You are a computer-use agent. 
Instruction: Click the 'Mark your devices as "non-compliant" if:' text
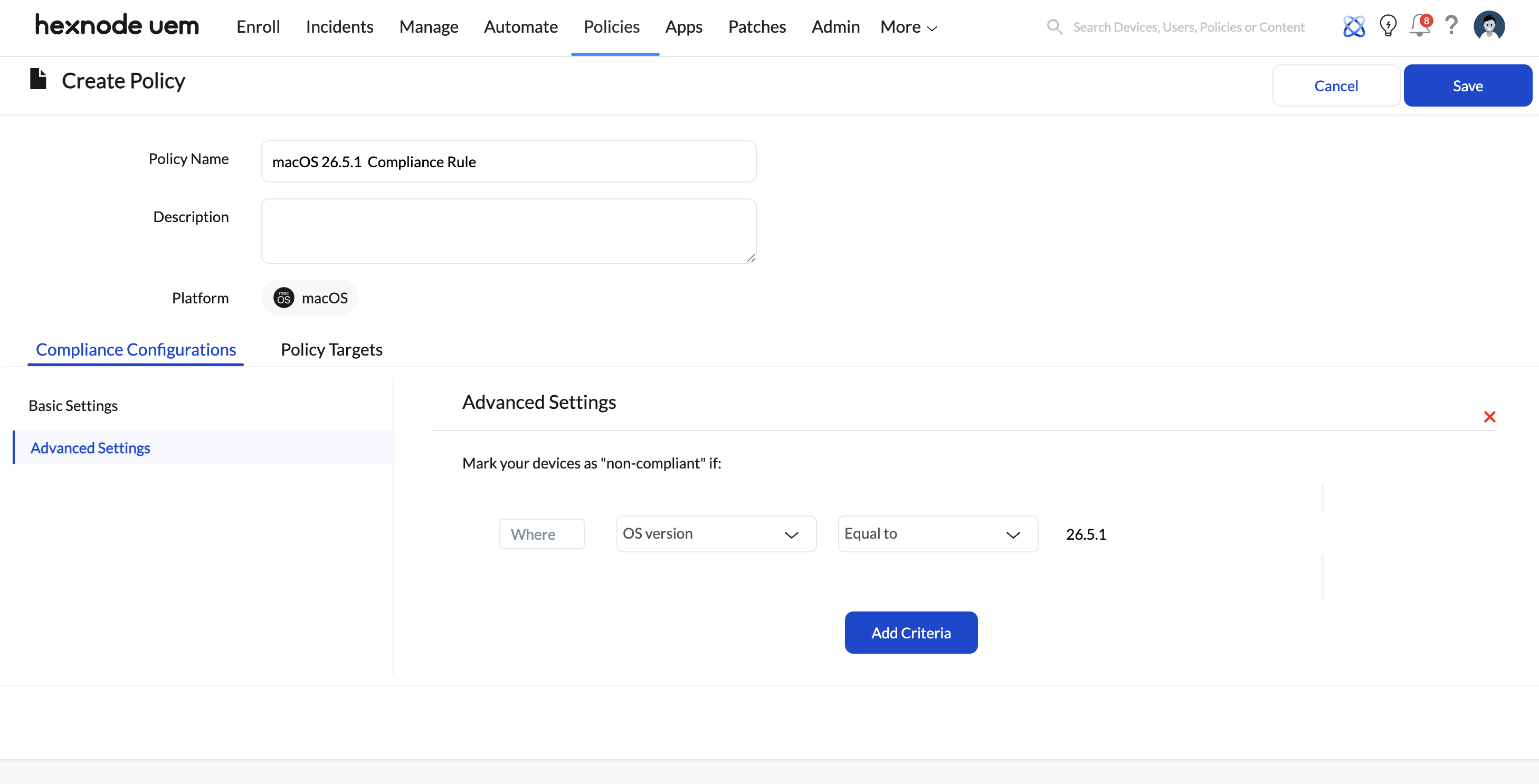[592, 463]
